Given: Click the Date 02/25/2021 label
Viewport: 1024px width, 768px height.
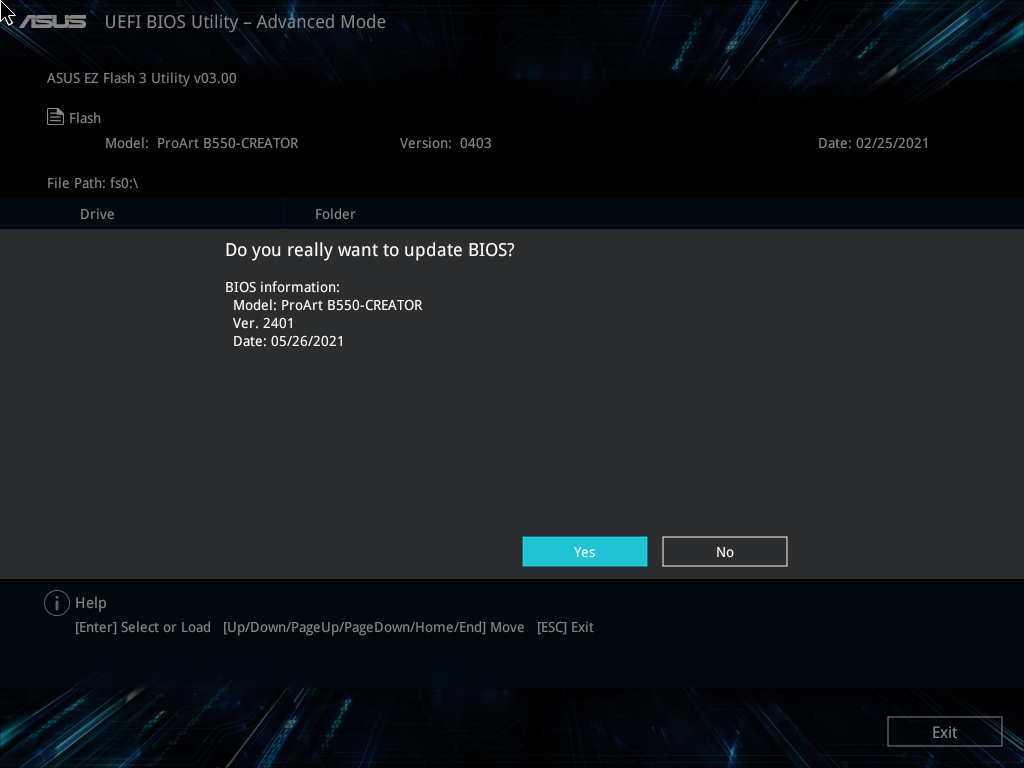Looking at the screenshot, I should 873,143.
